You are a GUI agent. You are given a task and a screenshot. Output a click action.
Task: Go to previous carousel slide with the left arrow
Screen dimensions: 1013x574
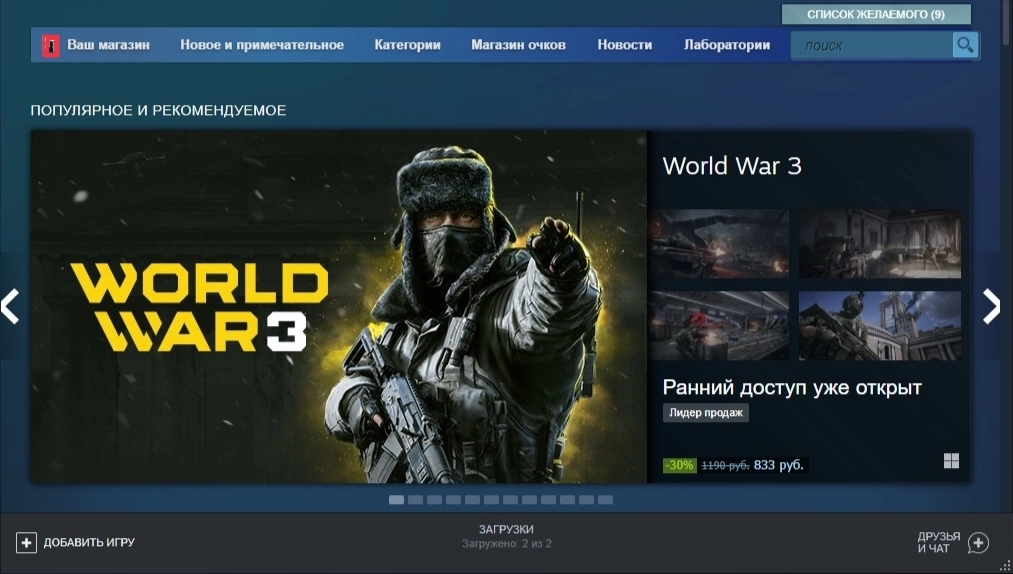coord(10,306)
